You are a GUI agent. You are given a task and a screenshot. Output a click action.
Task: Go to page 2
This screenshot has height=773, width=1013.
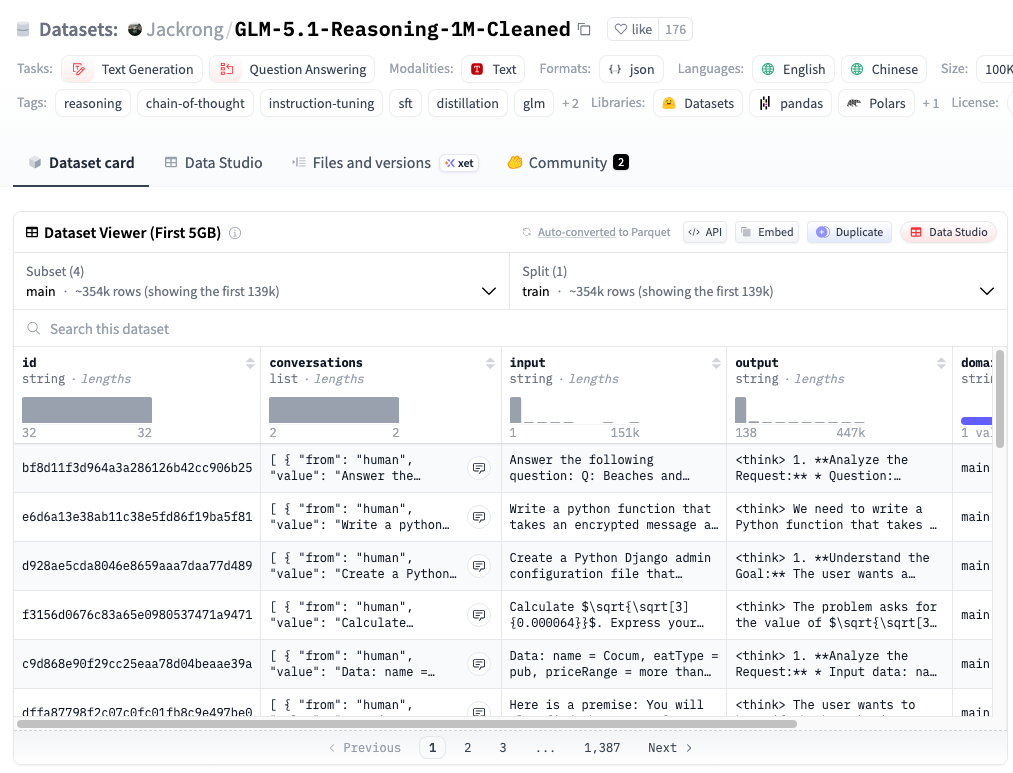pyautogui.click(x=468, y=747)
